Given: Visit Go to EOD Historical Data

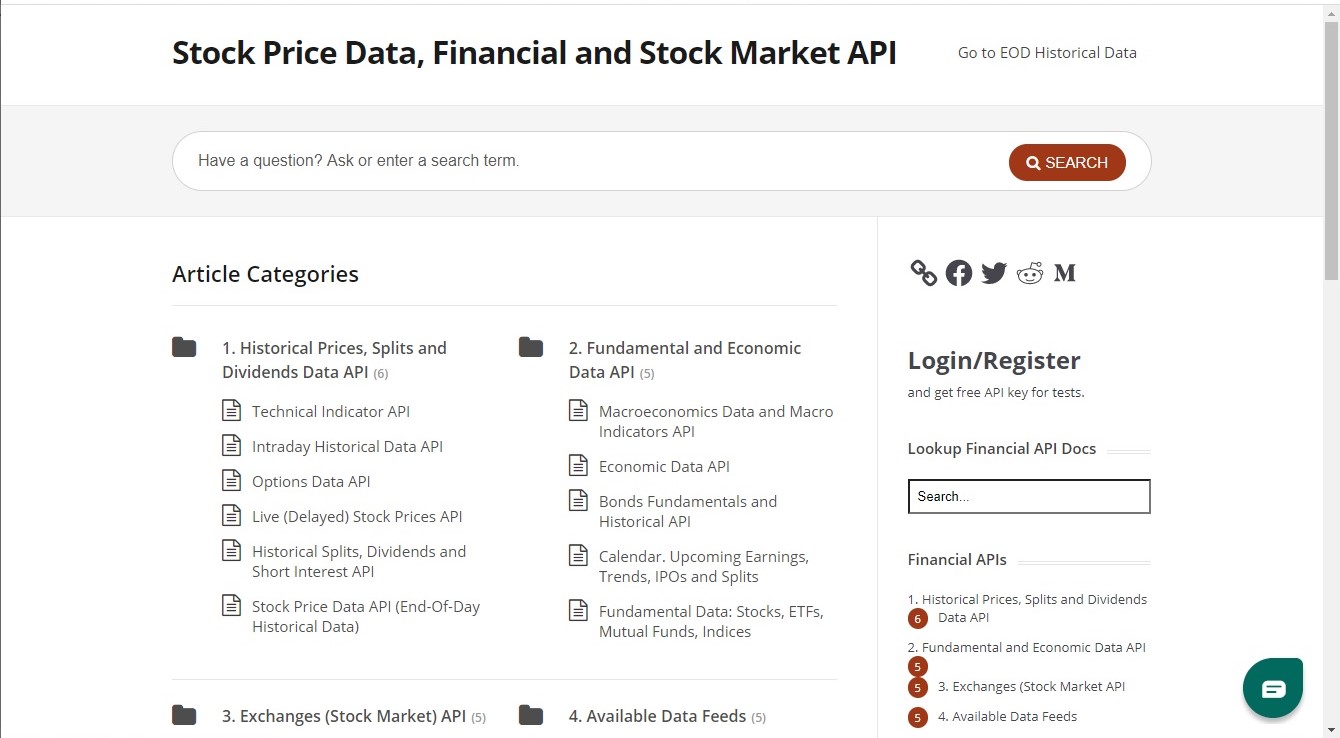Looking at the screenshot, I should pyautogui.click(x=1046, y=52).
